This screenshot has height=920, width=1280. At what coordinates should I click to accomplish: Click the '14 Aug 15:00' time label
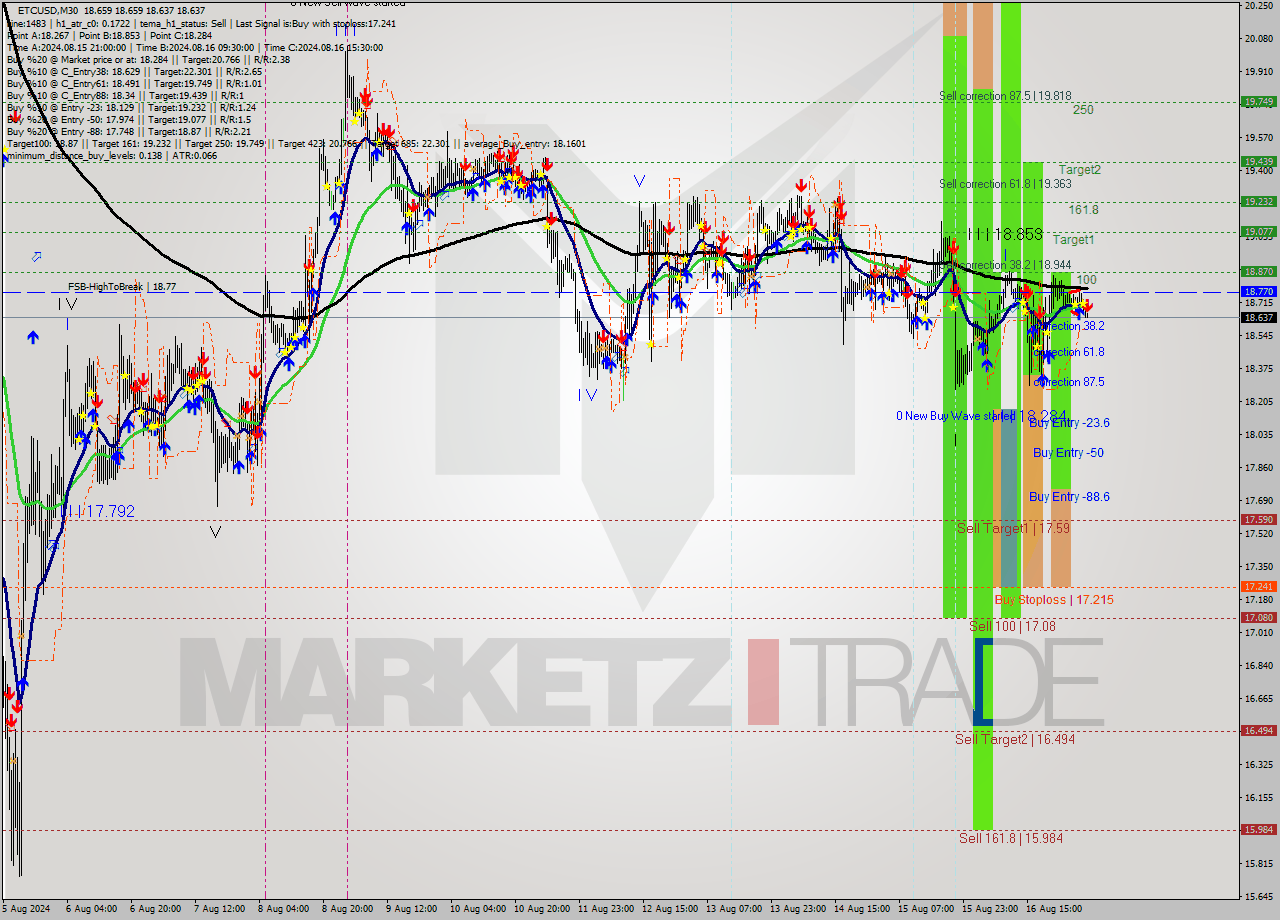(862, 909)
